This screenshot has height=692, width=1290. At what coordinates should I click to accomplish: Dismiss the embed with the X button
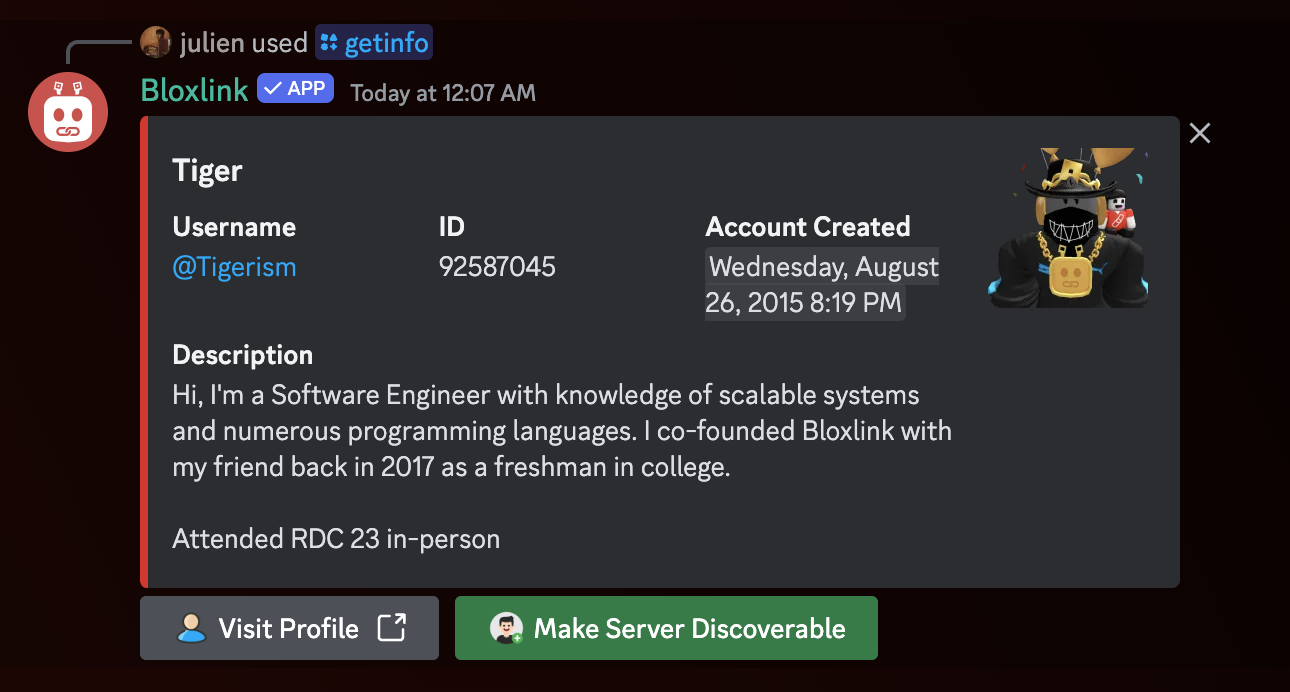click(1199, 132)
